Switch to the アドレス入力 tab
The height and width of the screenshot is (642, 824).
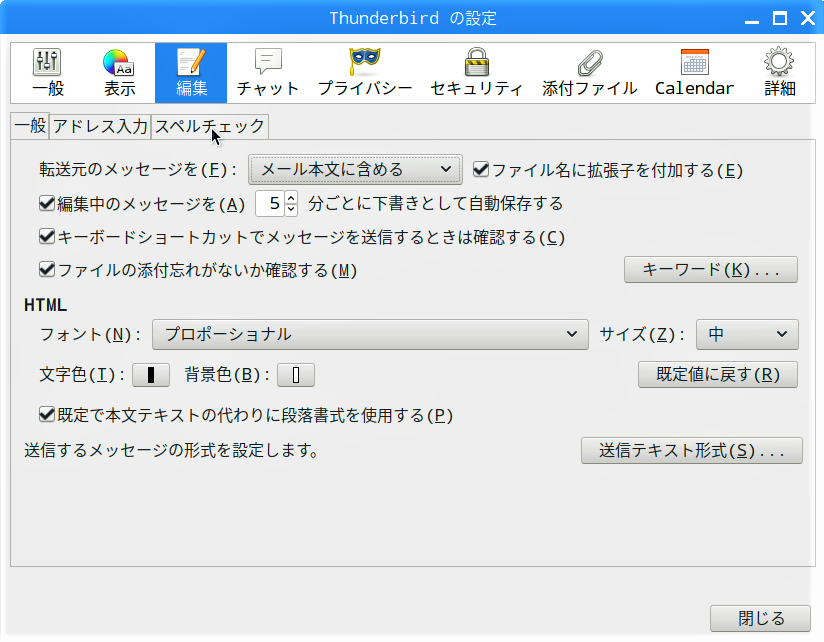tap(100, 127)
